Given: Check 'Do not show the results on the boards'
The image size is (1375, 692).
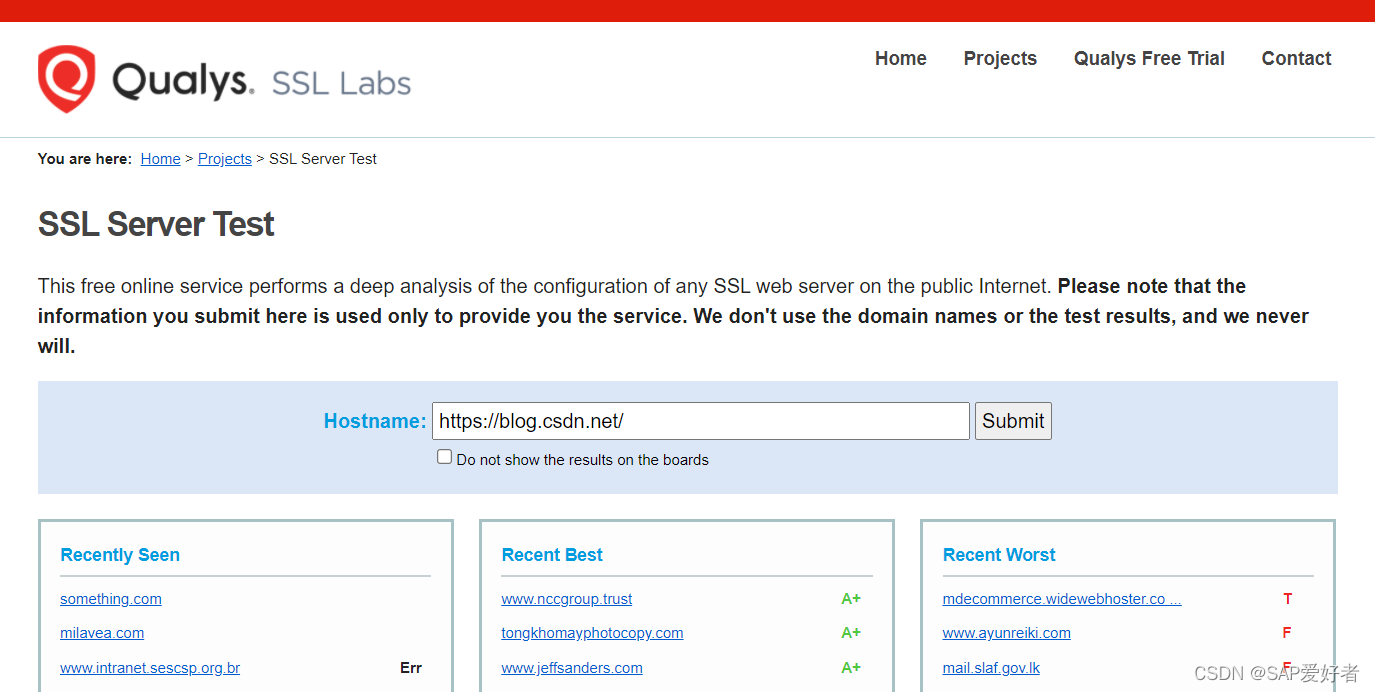Looking at the screenshot, I should (x=445, y=457).
